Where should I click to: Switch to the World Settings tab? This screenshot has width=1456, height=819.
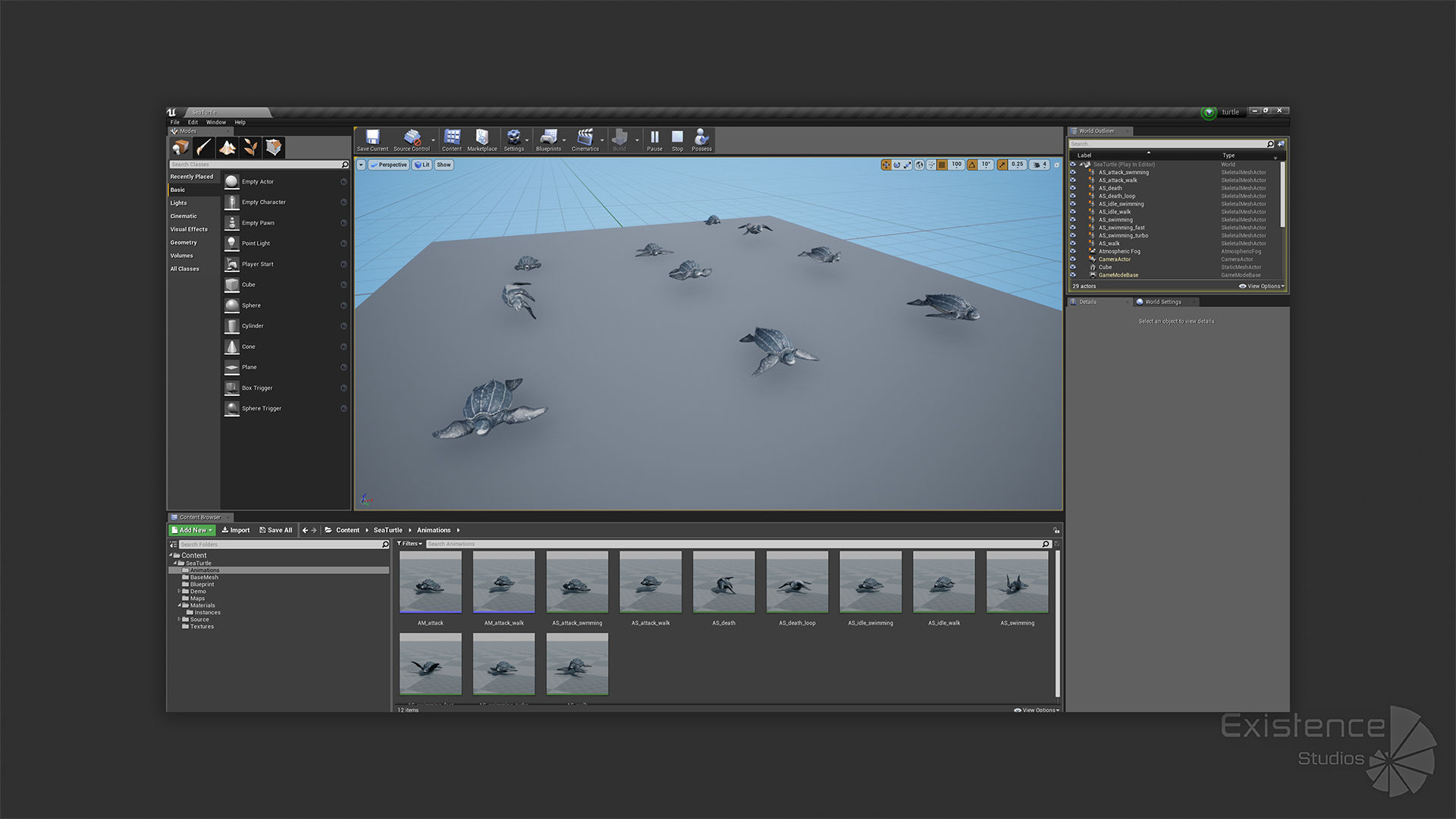pos(1162,302)
